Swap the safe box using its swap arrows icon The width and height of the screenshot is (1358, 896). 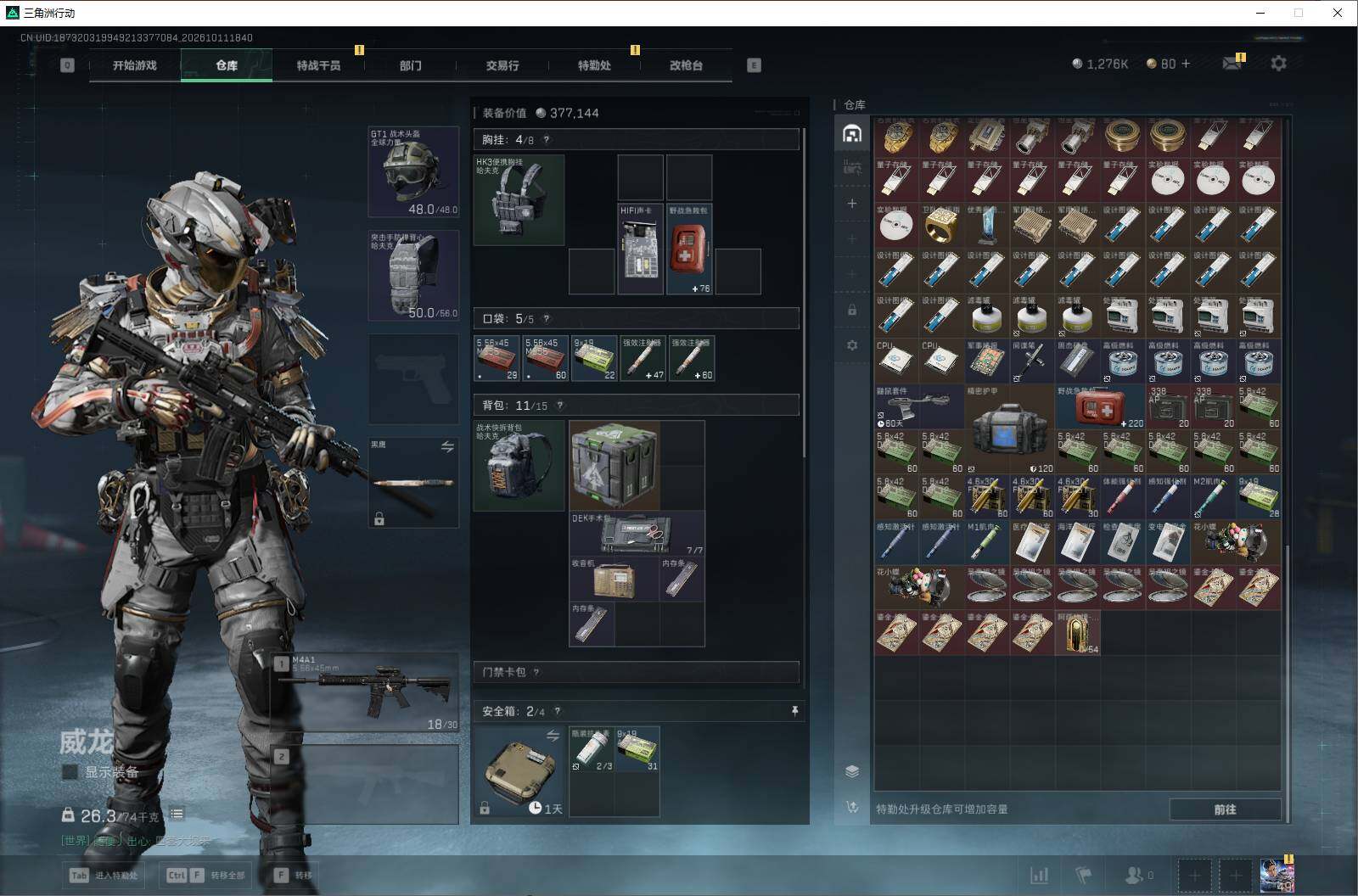[x=553, y=736]
